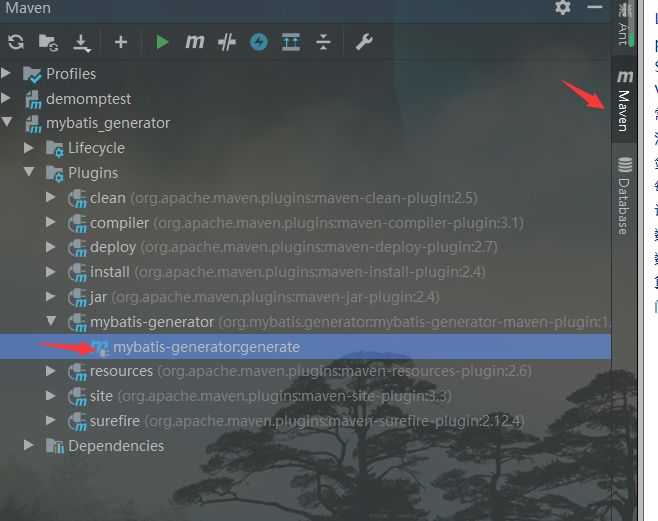Expand the deploy plugin
Screen dimensions: 658x521
[x=51, y=247]
